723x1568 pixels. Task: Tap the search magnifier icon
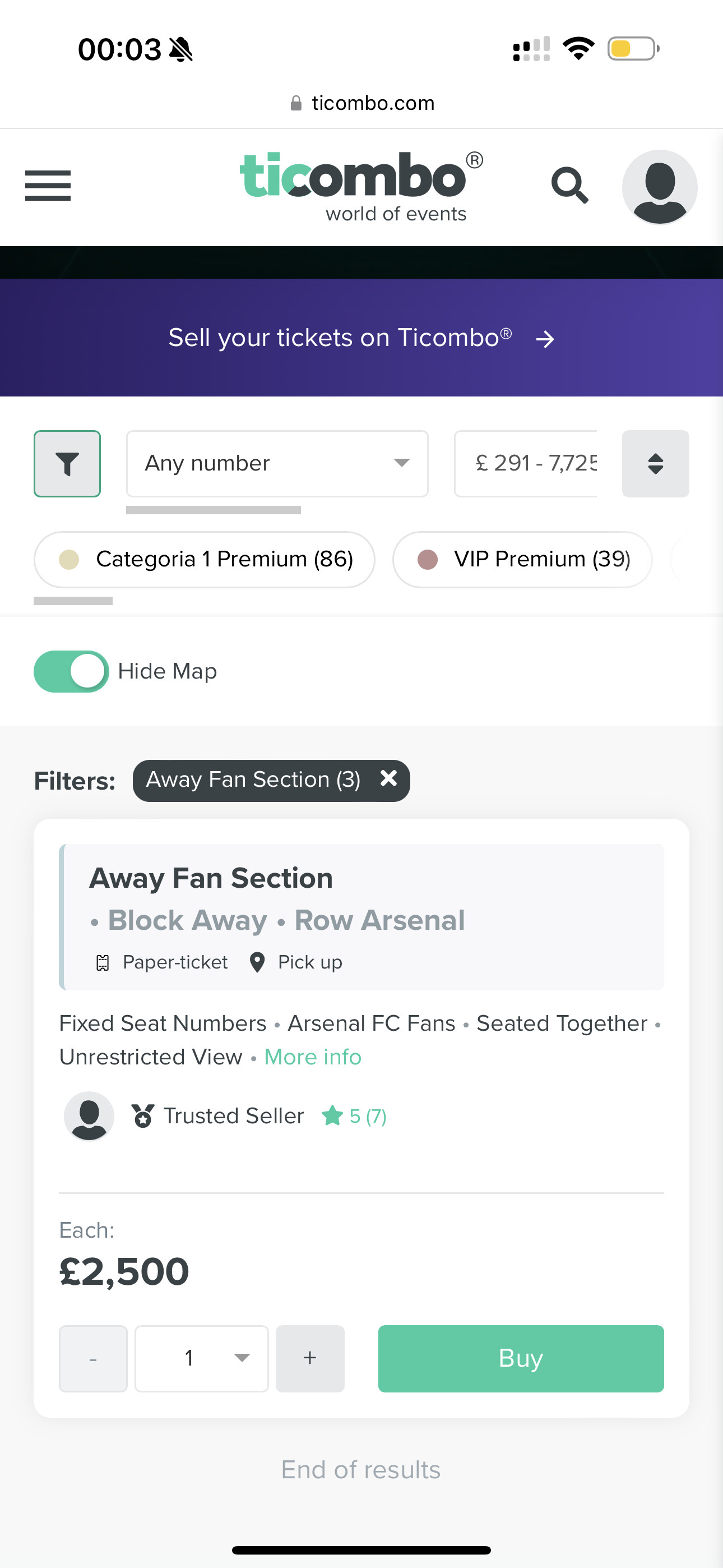pos(569,186)
